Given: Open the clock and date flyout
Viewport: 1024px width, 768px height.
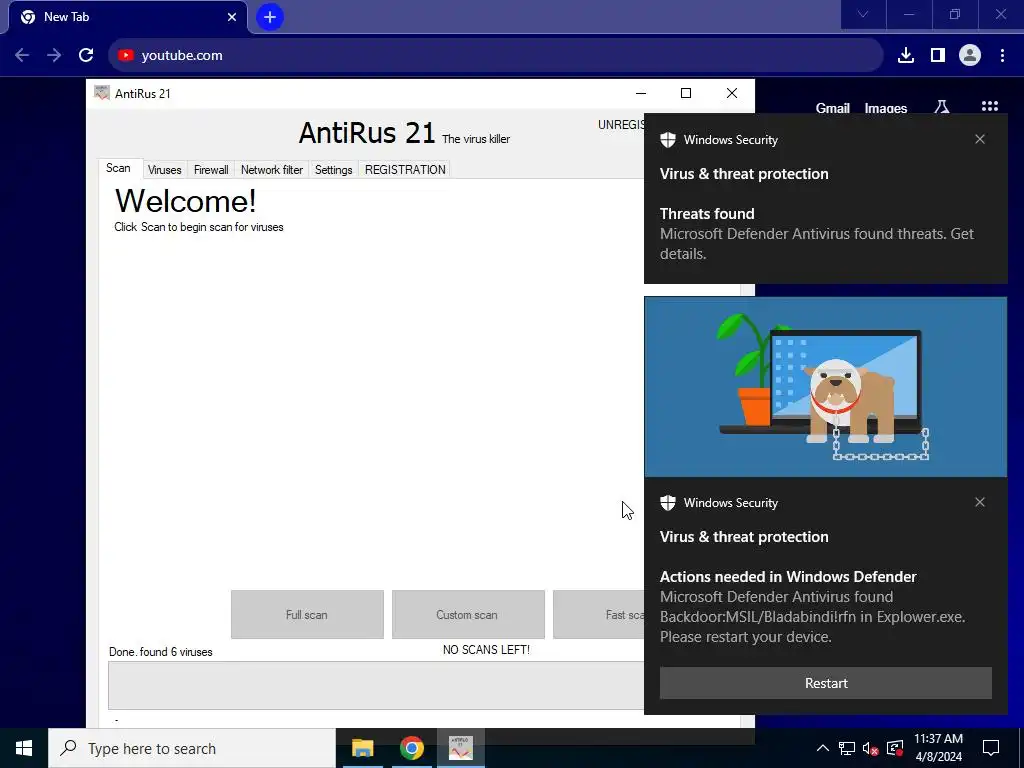Looking at the screenshot, I should (938, 748).
